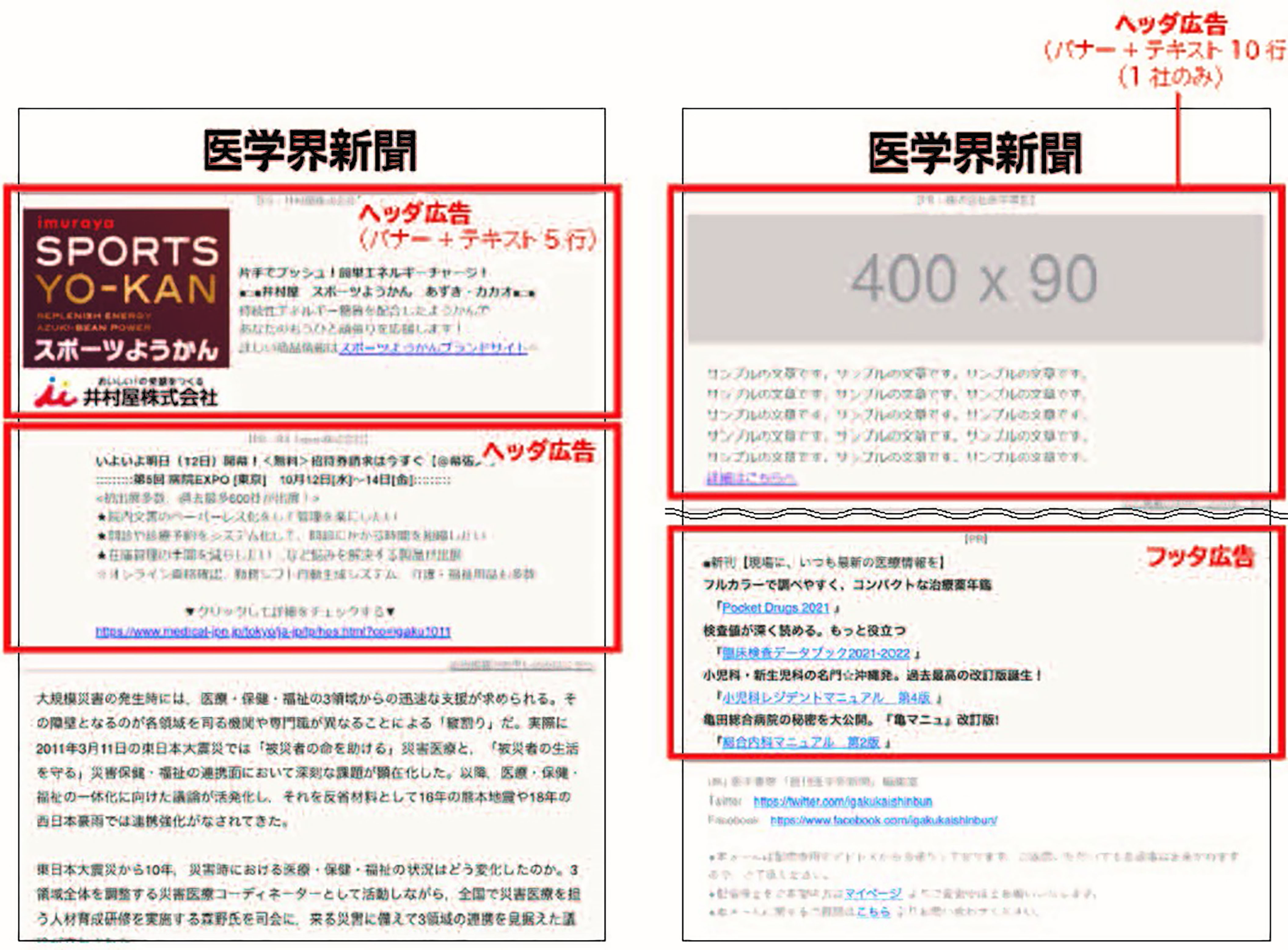Open the マイページ link in the footer

(x=873, y=894)
